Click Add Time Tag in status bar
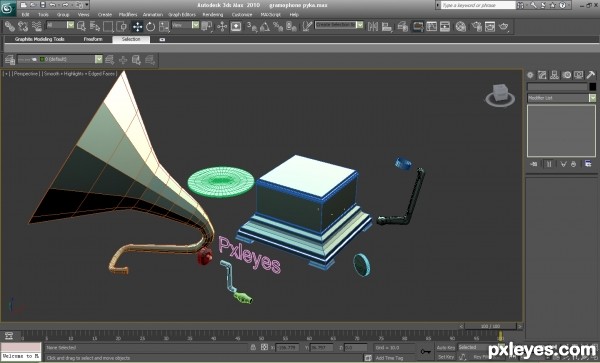 389,358
